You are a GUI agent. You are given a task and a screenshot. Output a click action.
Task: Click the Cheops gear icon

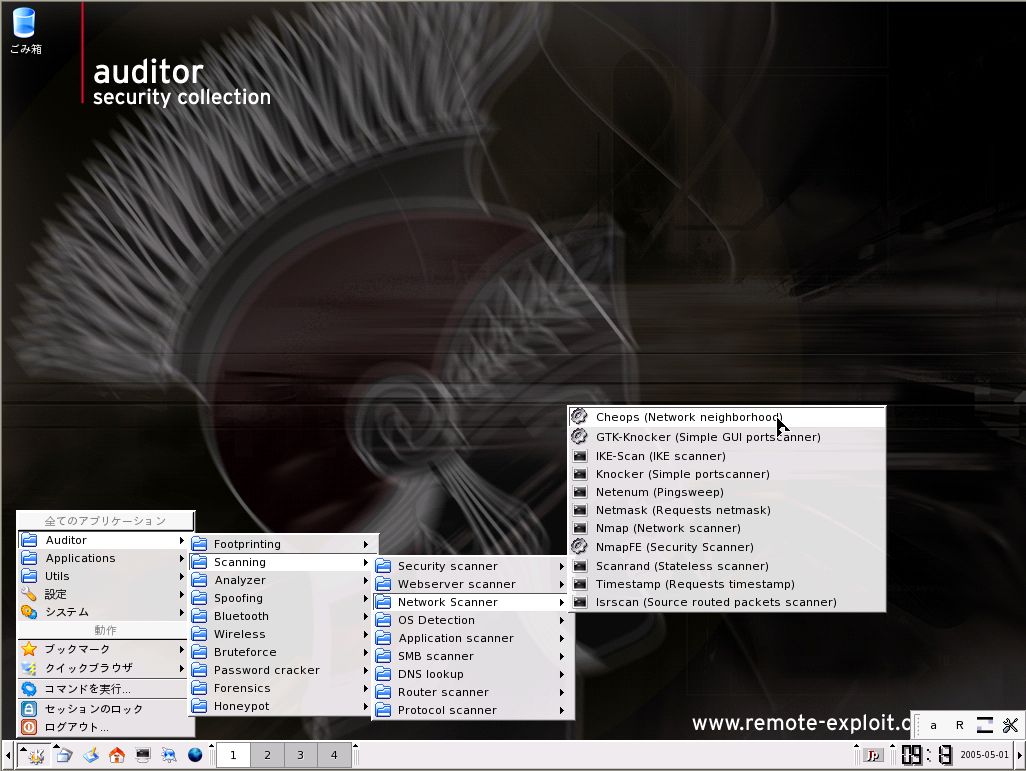579,416
